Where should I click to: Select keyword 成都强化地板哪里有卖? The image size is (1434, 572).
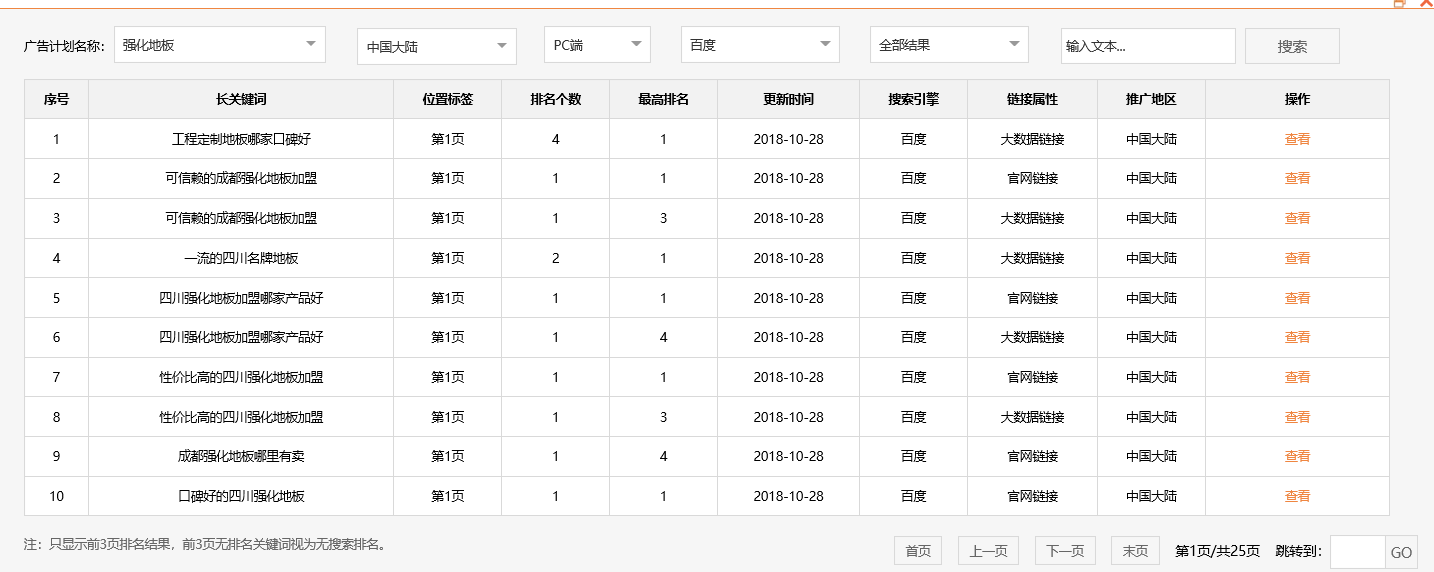pos(241,456)
